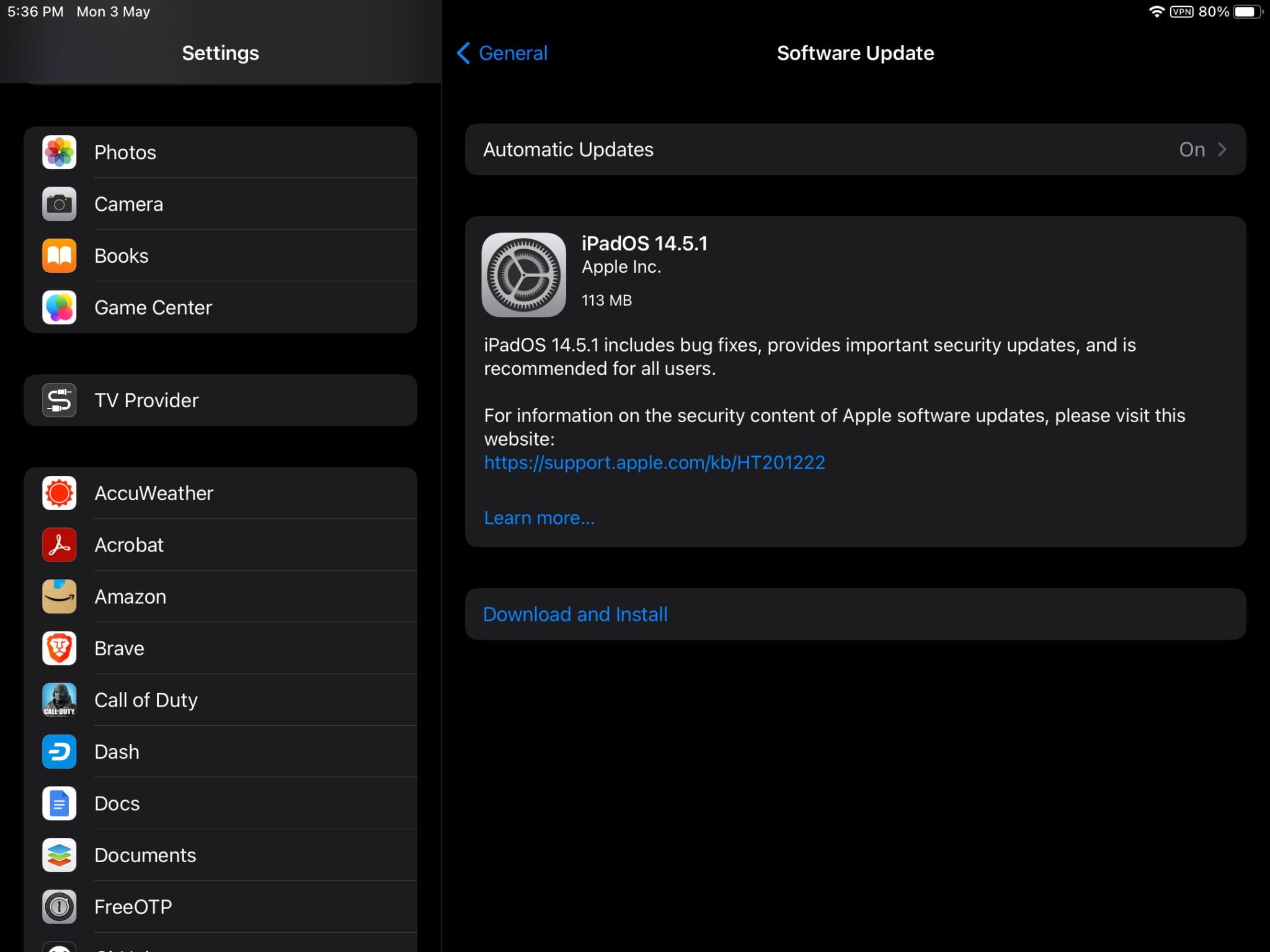Open the Game Center icon
Image resolution: width=1270 pixels, height=952 pixels.
click(59, 307)
